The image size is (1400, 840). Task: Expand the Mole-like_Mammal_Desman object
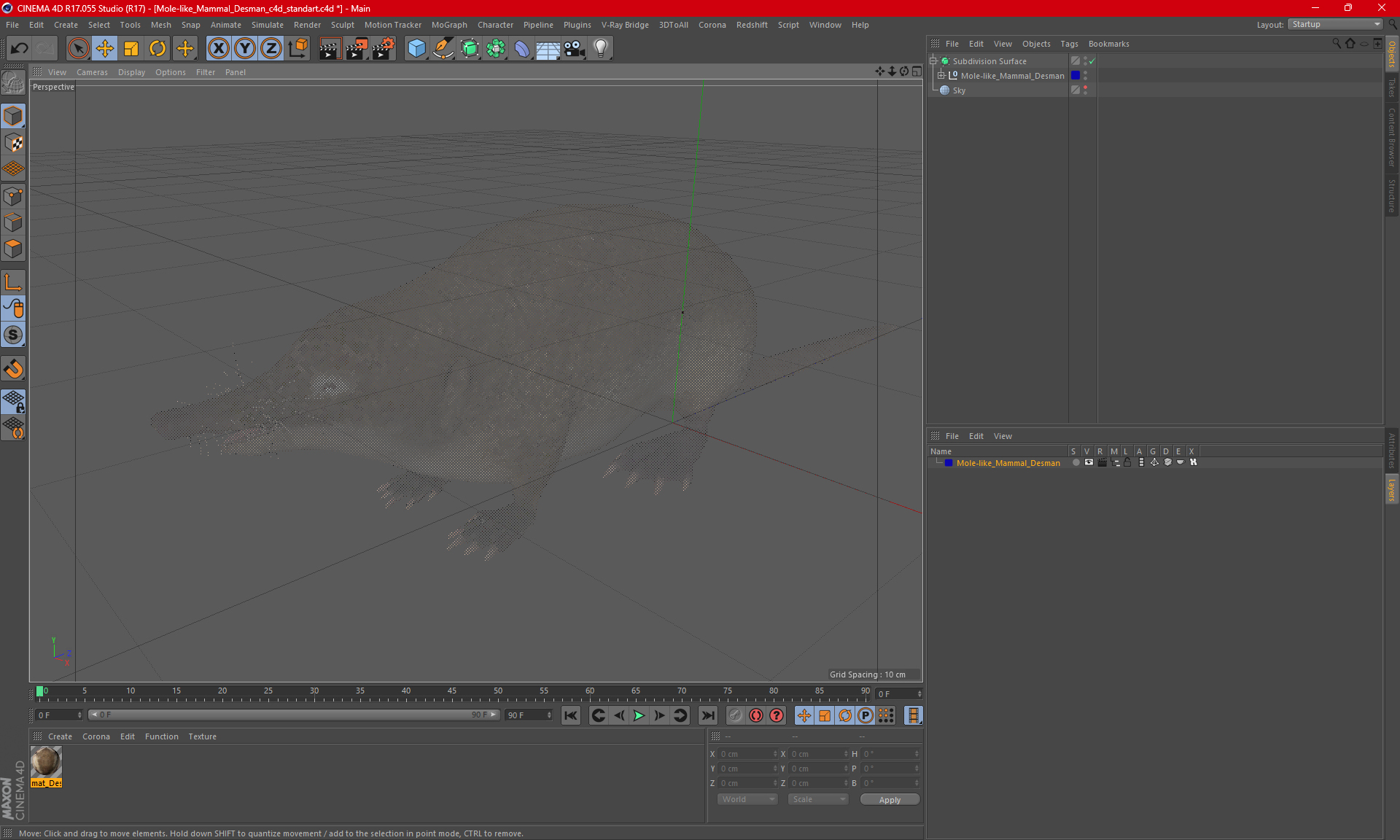click(941, 75)
